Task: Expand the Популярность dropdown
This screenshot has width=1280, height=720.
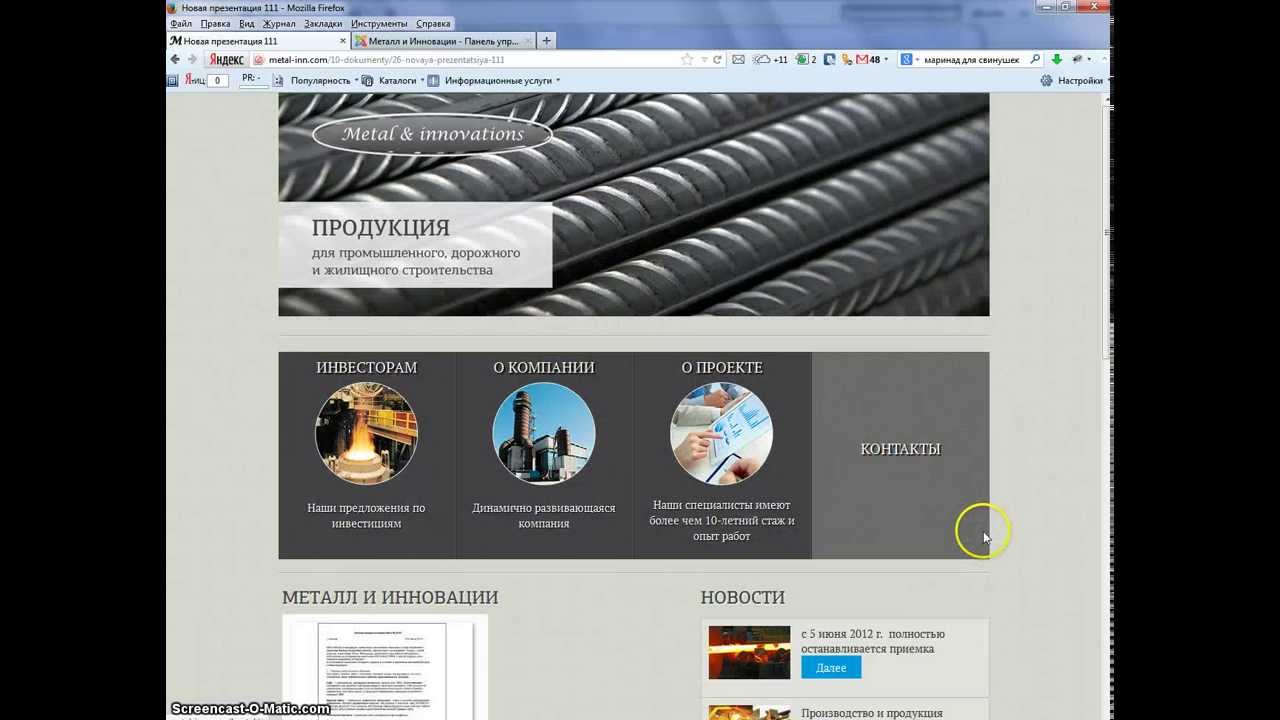Action: [x=356, y=80]
